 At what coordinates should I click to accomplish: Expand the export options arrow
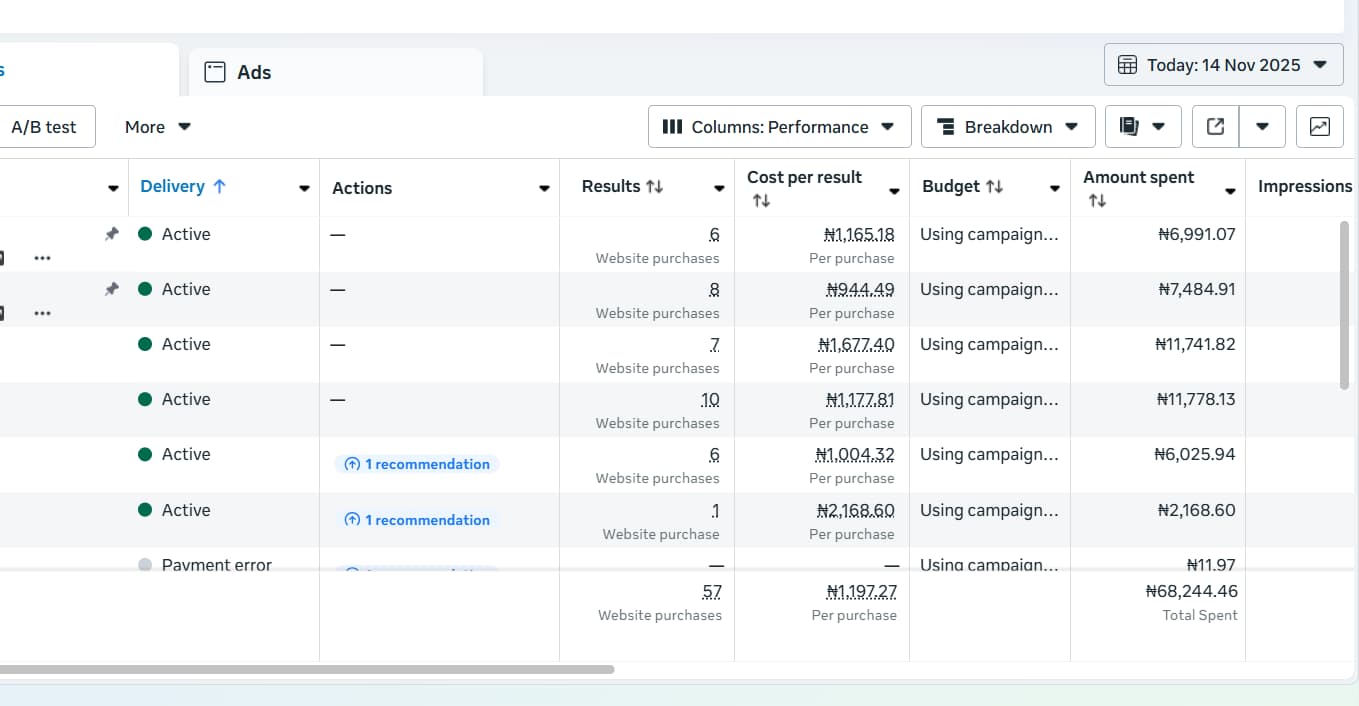1262,127
